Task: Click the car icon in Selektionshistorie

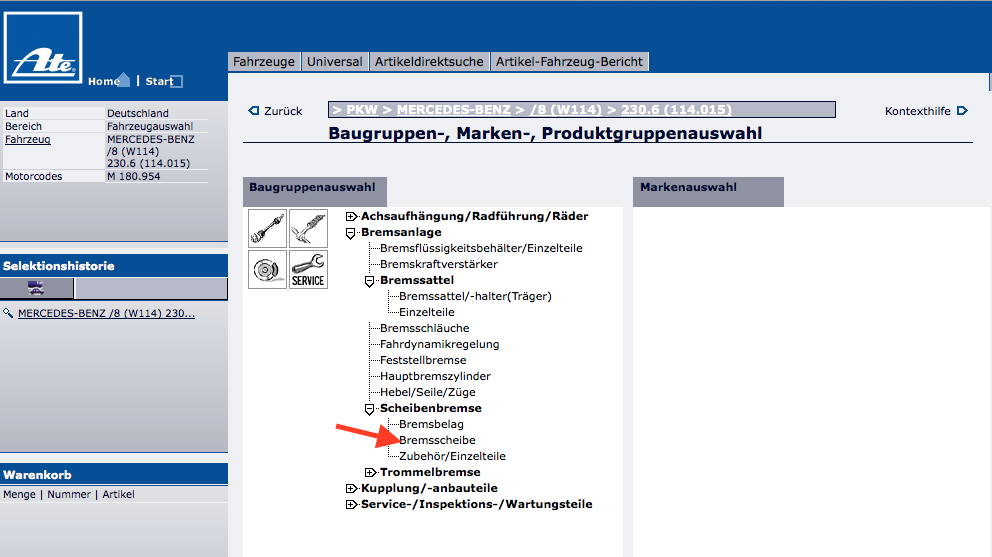Action: [36, 288]
